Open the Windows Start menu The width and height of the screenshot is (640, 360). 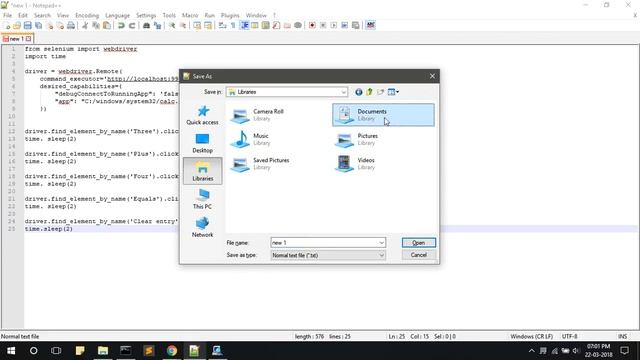(11, 351)
